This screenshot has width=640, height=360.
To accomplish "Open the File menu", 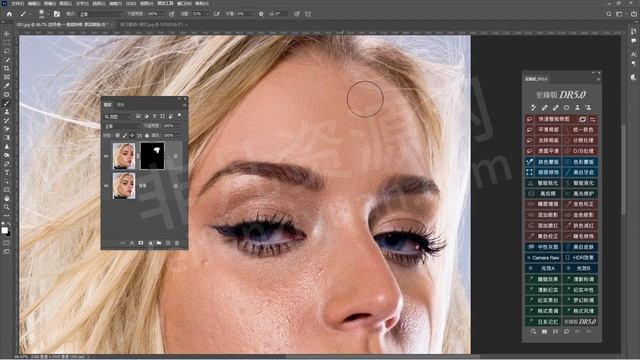I will (x=17, y=3).
